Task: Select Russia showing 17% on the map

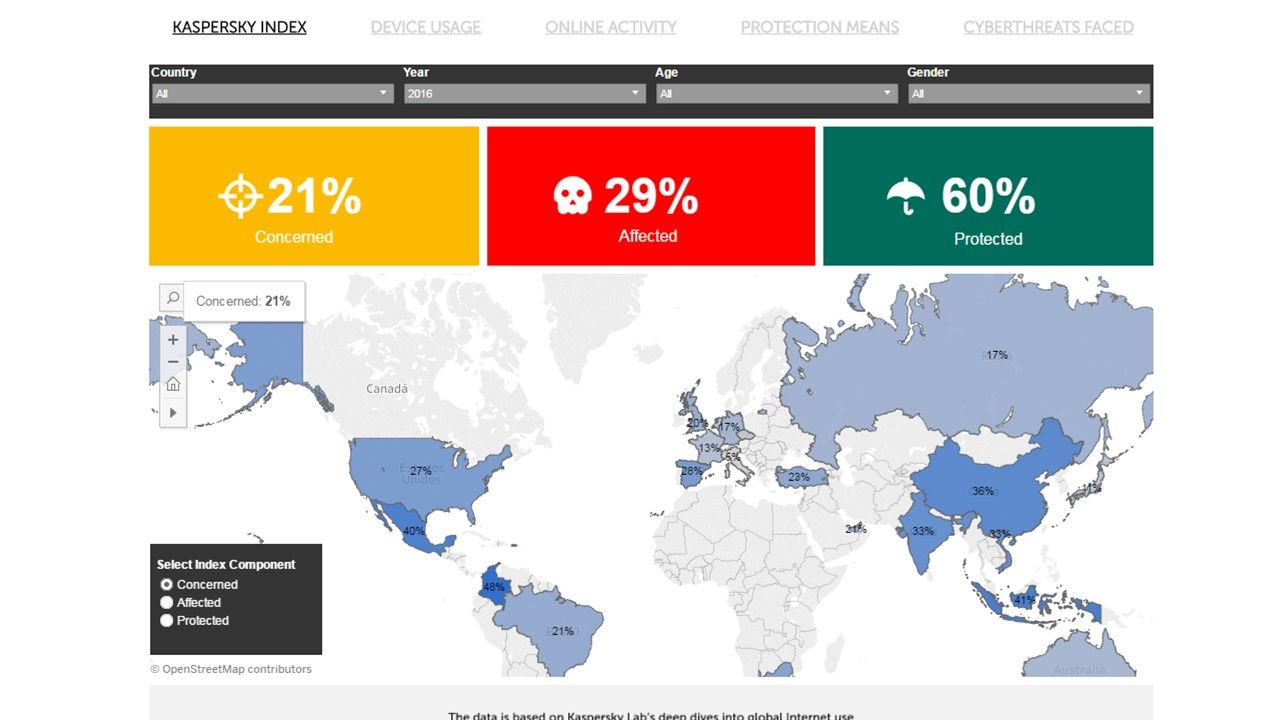Action: (997, 355)
